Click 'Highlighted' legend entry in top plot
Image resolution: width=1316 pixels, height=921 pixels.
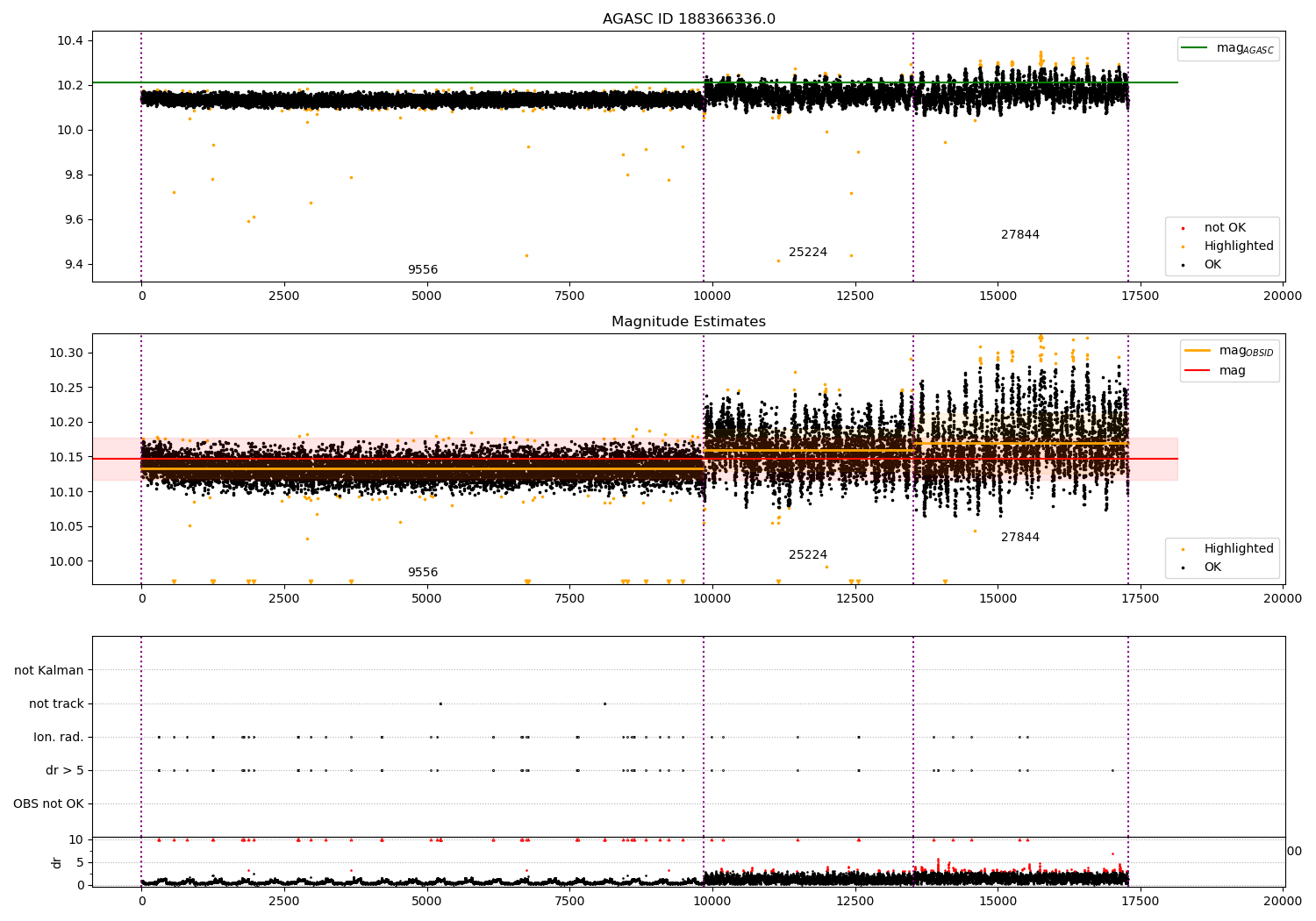coord(1238,246)
